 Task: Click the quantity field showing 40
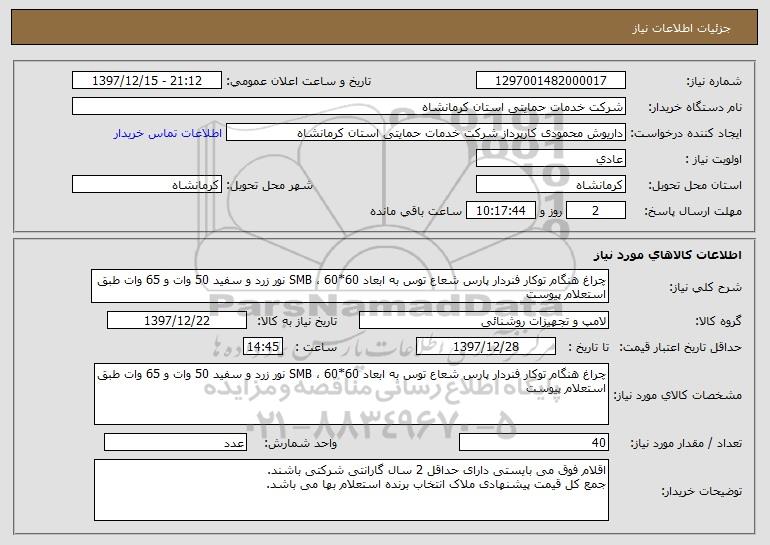point(534,442)
